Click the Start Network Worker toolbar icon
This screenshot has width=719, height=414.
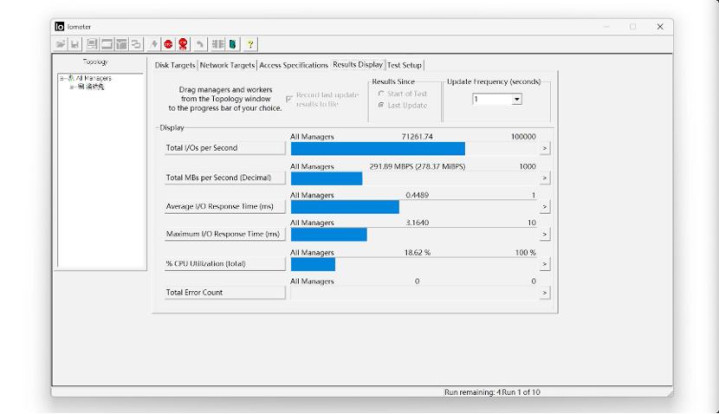click(x=121, y=44)
